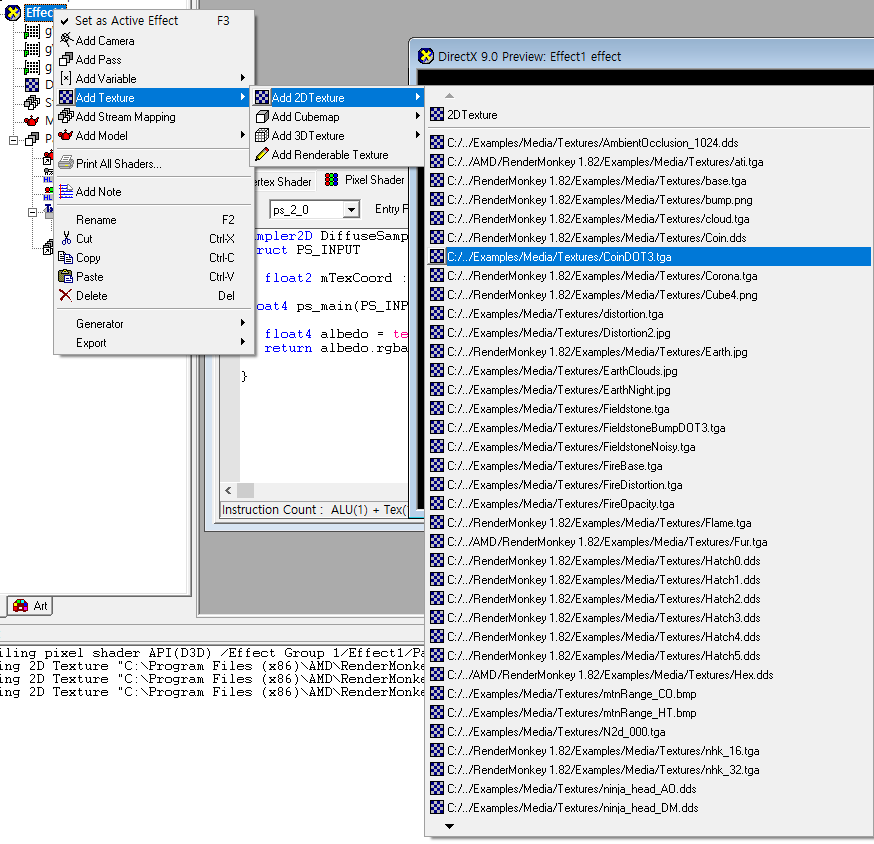The width and height of the screenshot is (874, 844).
Task: Switch to the Pixel Shader tab
Action: pyautogui.click(x=365, y=180)
